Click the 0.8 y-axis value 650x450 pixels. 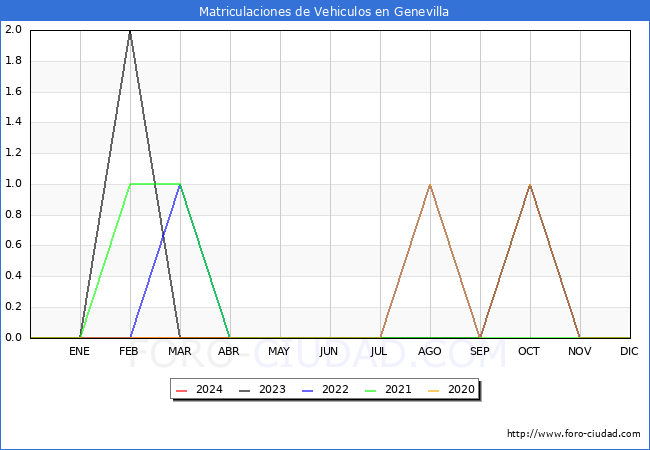[x=13, y=214]
